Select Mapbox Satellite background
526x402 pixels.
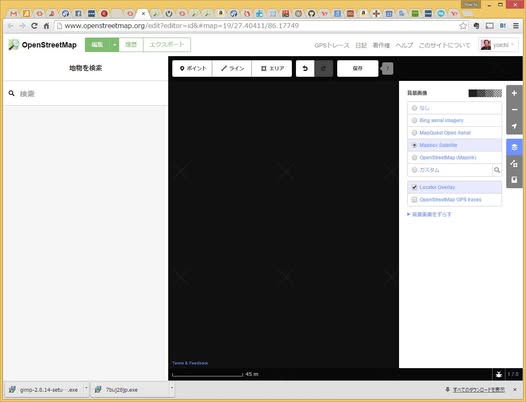click(x=455, y=145)
